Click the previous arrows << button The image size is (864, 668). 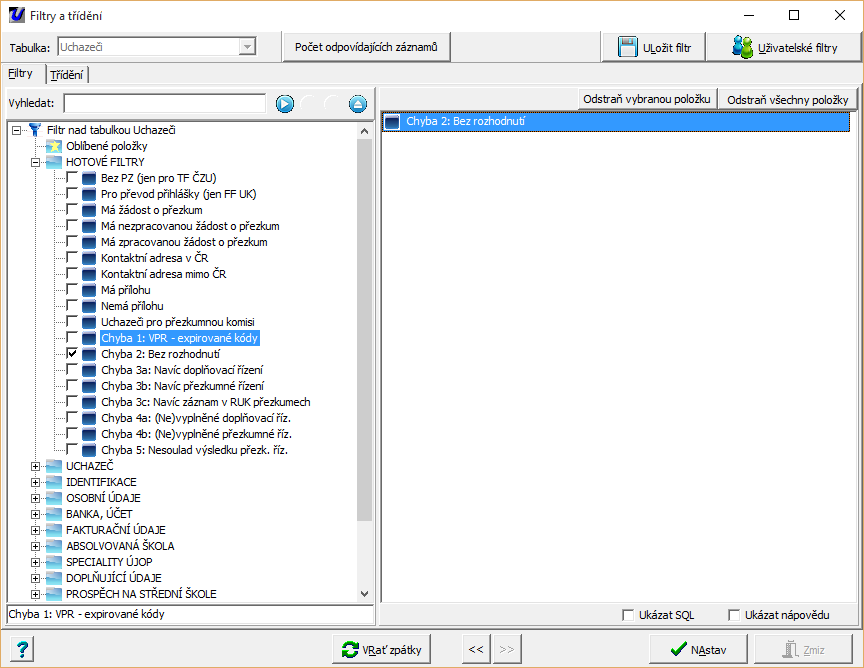(476, 649)
